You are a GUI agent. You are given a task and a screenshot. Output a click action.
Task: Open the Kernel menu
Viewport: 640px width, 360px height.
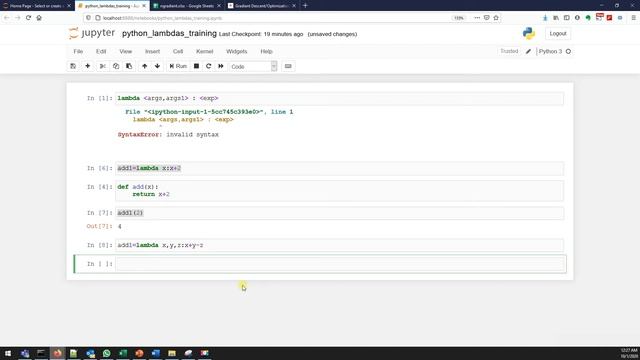click(204, 51)
